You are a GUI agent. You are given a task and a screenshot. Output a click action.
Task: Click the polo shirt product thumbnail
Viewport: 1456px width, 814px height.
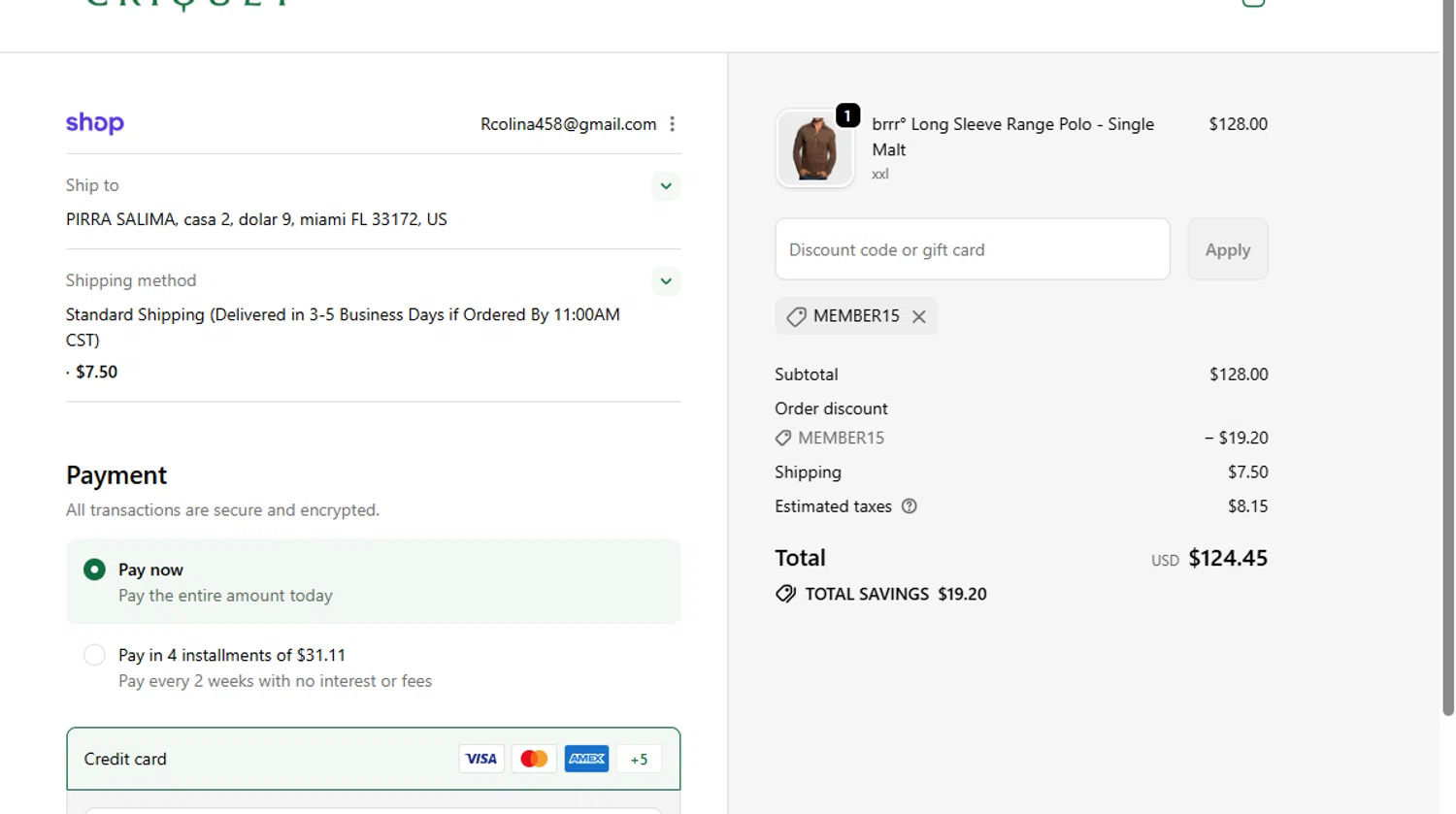[814, 147]
